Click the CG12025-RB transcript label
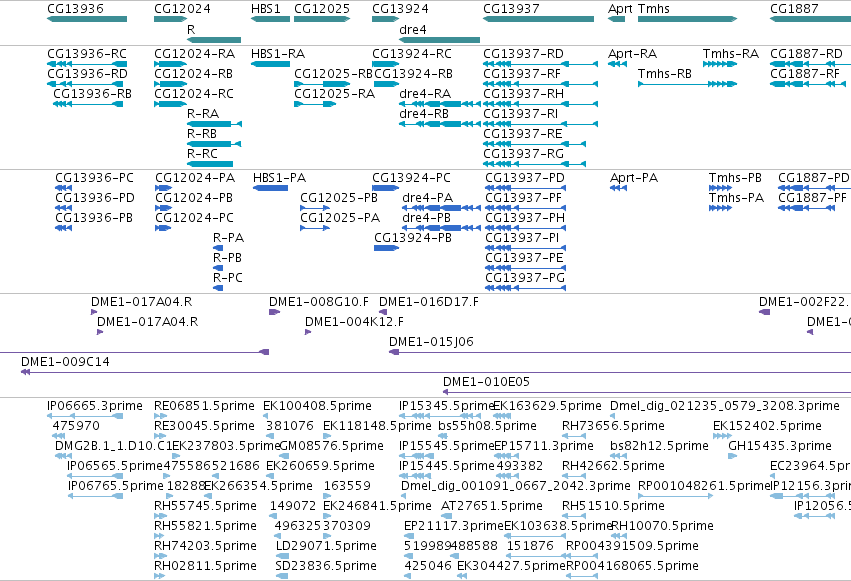 point(333,74)
